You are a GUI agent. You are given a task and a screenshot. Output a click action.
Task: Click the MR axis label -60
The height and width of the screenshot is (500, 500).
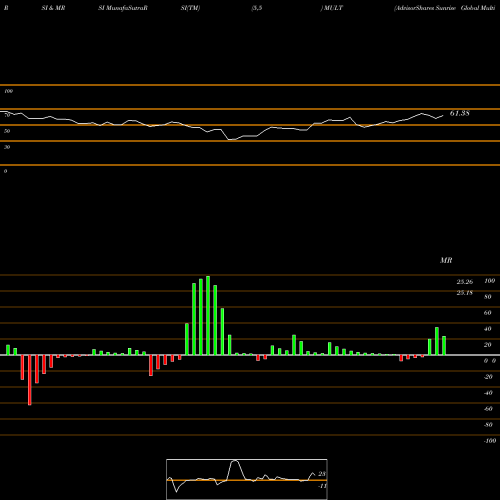pos(488,409)
